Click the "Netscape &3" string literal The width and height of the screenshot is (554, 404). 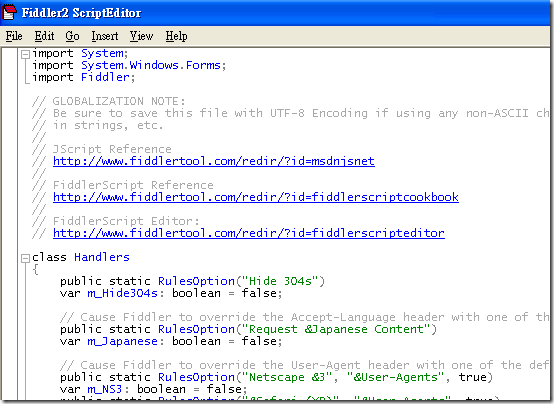287,377
